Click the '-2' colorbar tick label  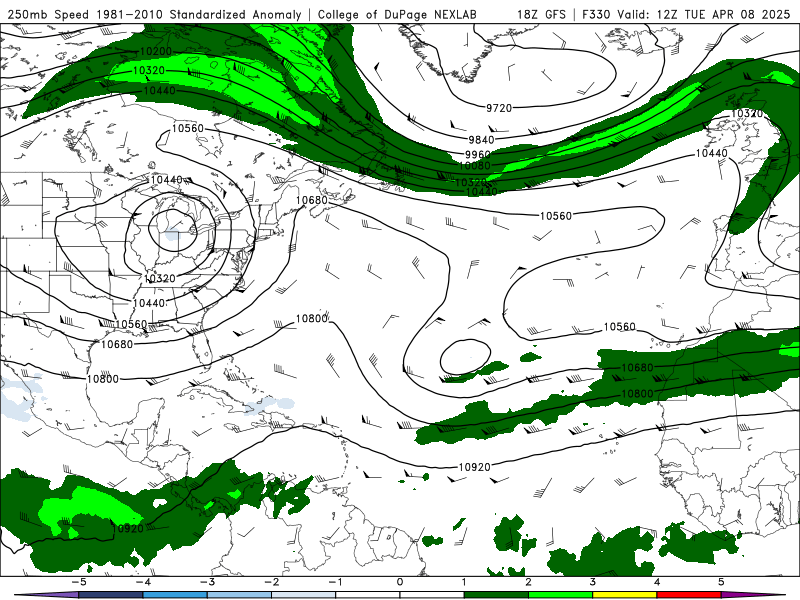click(271, 582)
